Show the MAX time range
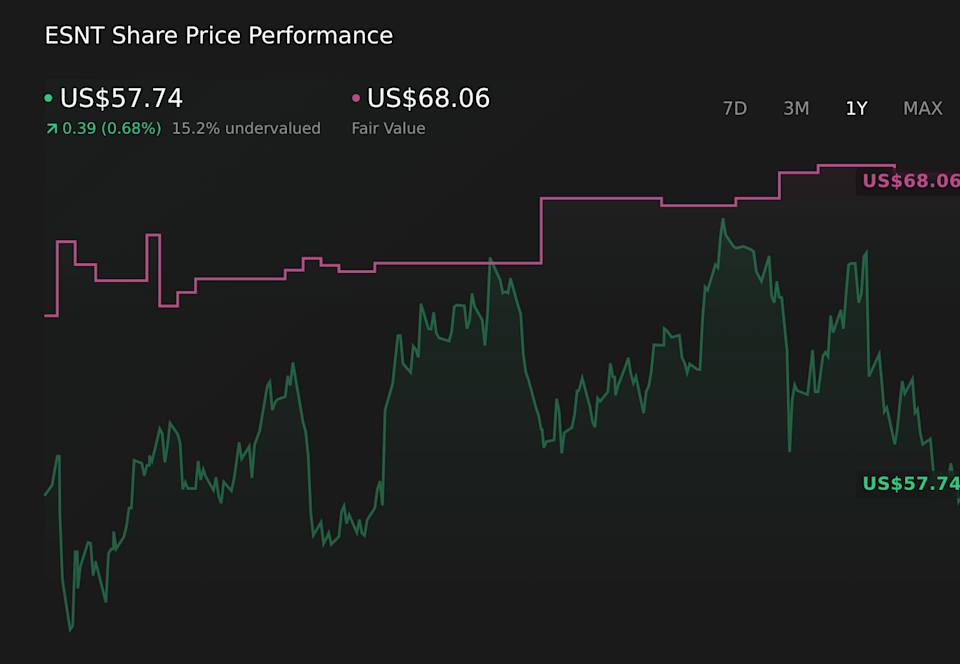The image size is (960, 664). tap(922, 109)
